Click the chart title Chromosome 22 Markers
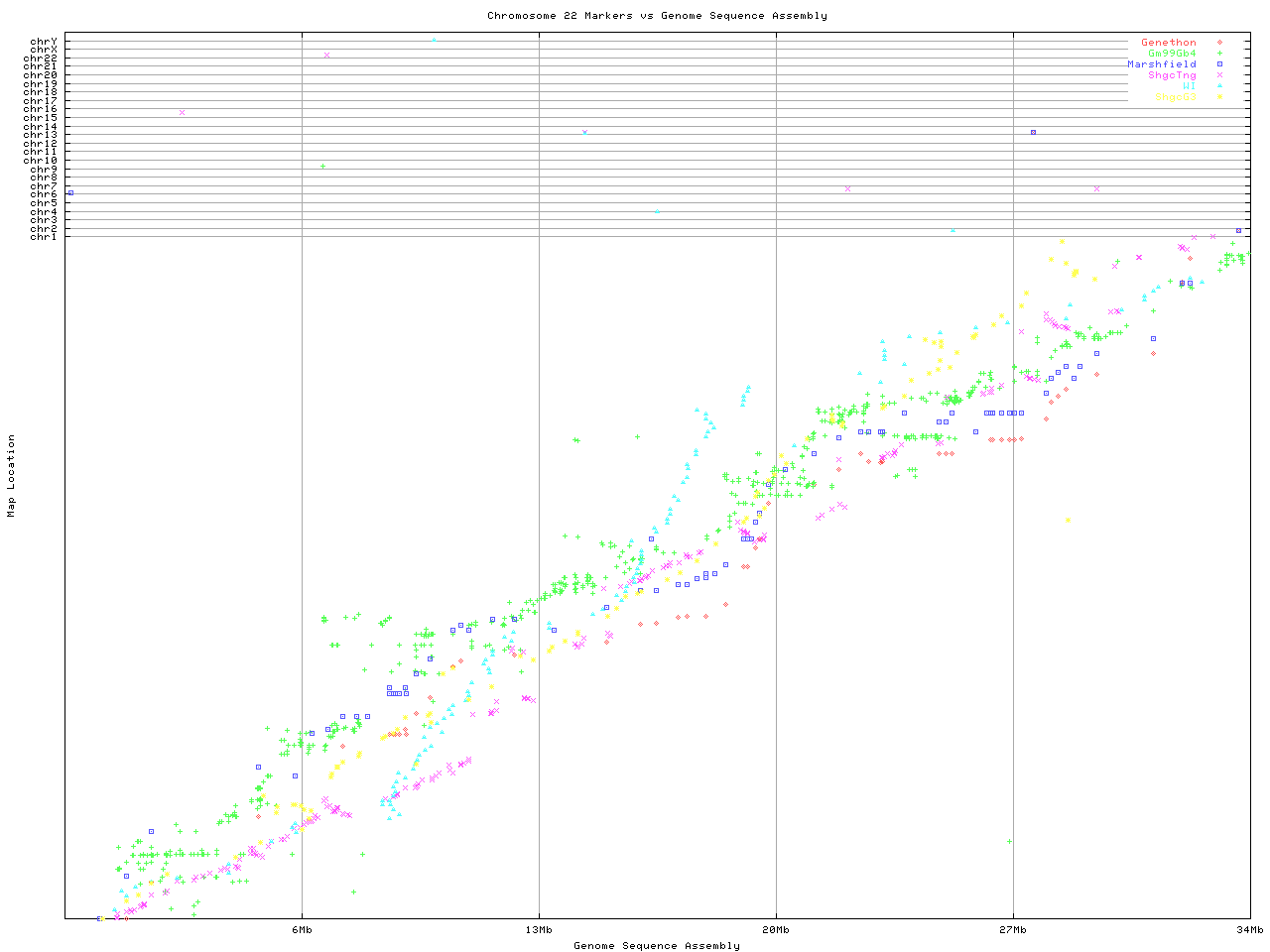Screen dimensions: 1270x952 657,16
